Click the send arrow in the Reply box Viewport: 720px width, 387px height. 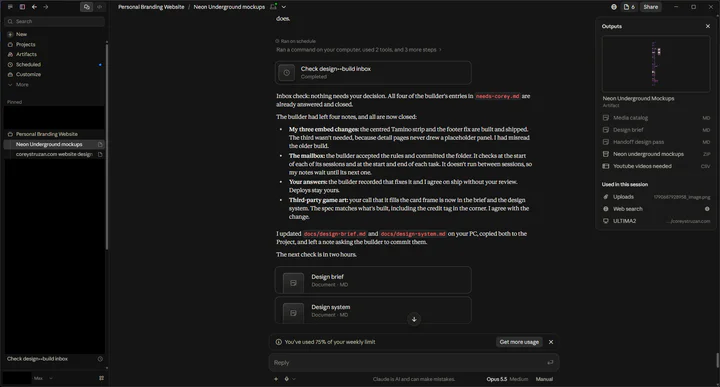pyautogui.click(x=550, y=363)
